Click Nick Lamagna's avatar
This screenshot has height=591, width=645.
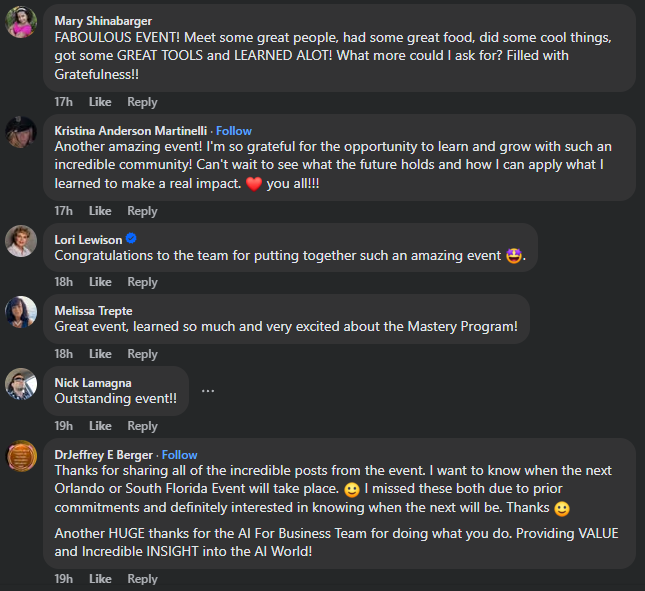coord(21,384)
